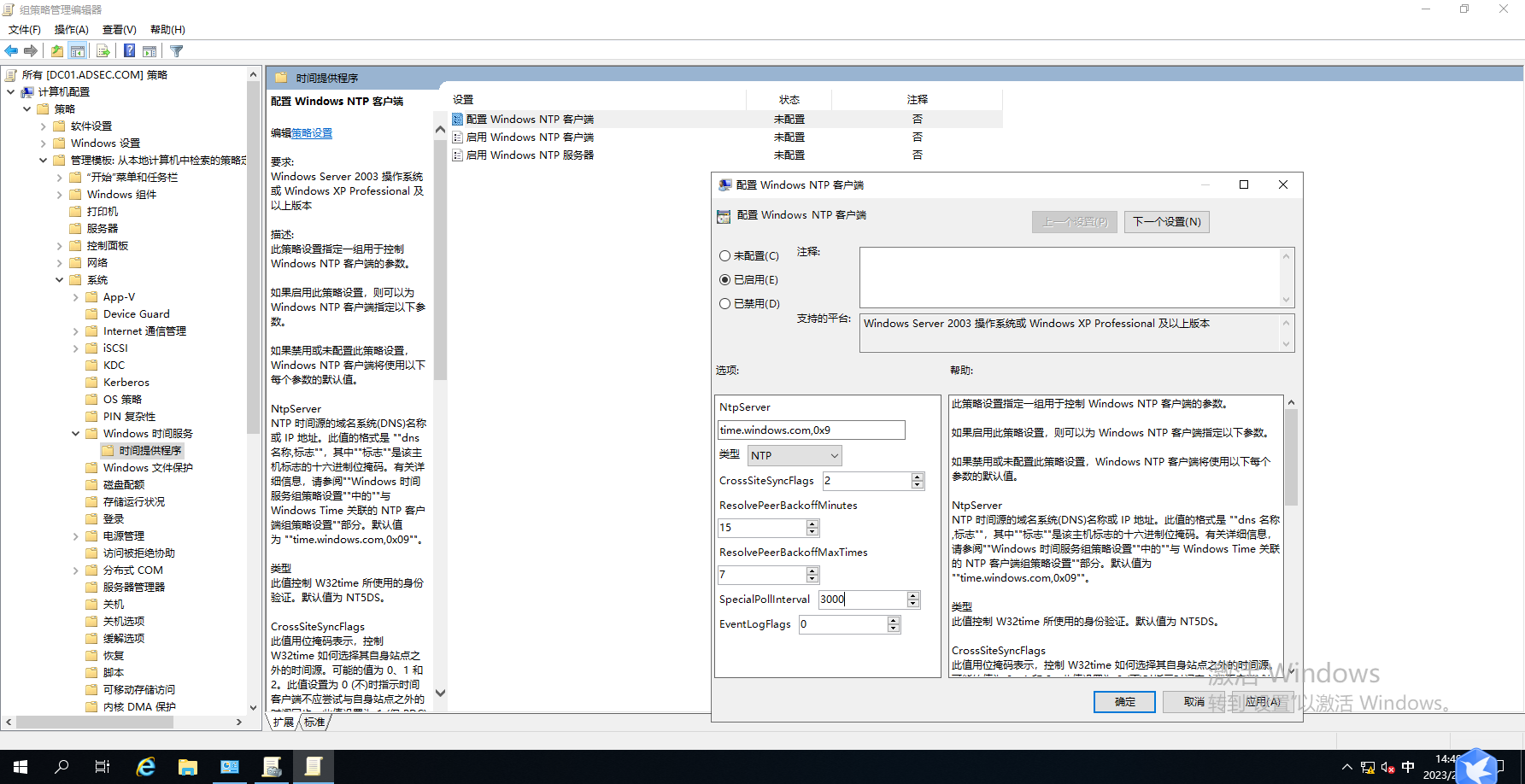Open the 类型 NTP dropdown
The image size is (1525, 784).
(795, 456)
